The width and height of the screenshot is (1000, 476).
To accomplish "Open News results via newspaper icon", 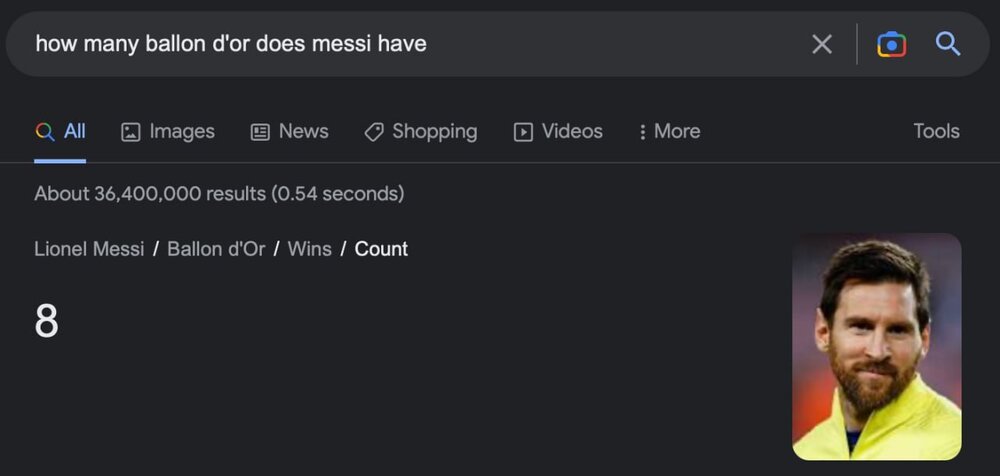I will (x=260, y=132).
